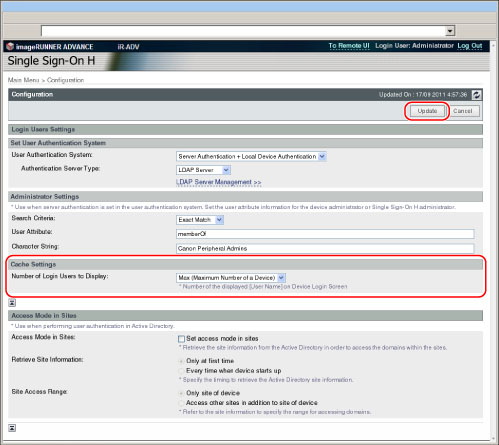Click the Log Out link
Screen dimensions: 499x445
point(470,46)
